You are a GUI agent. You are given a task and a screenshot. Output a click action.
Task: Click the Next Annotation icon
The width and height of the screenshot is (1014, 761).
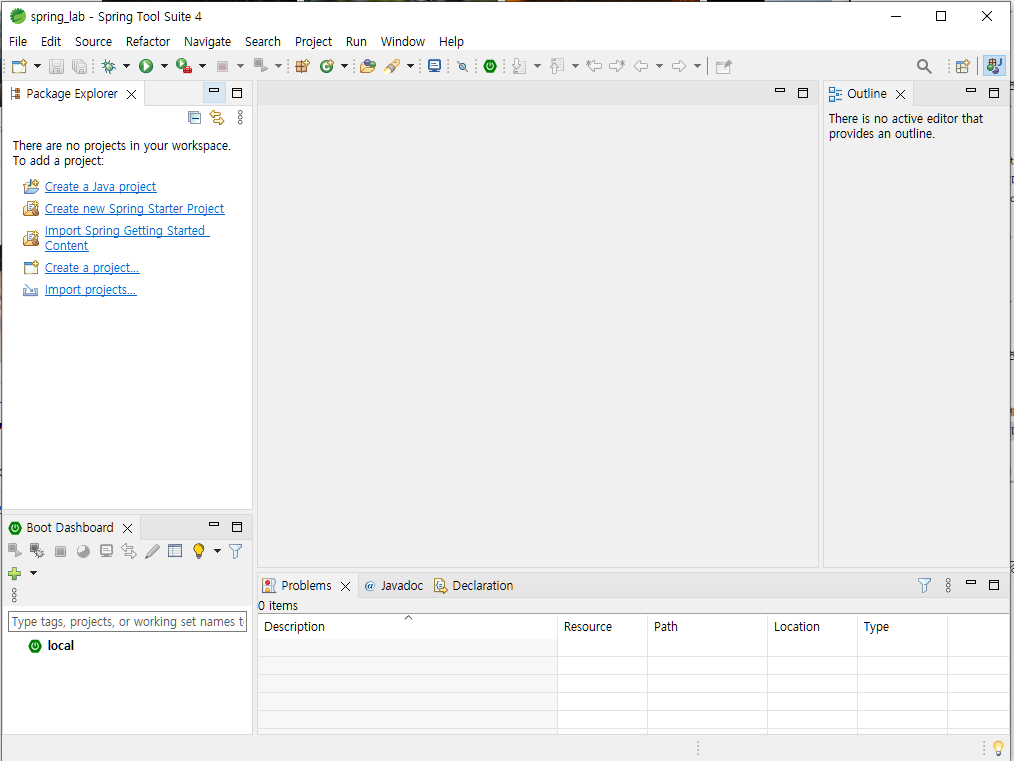click(519, 66)
